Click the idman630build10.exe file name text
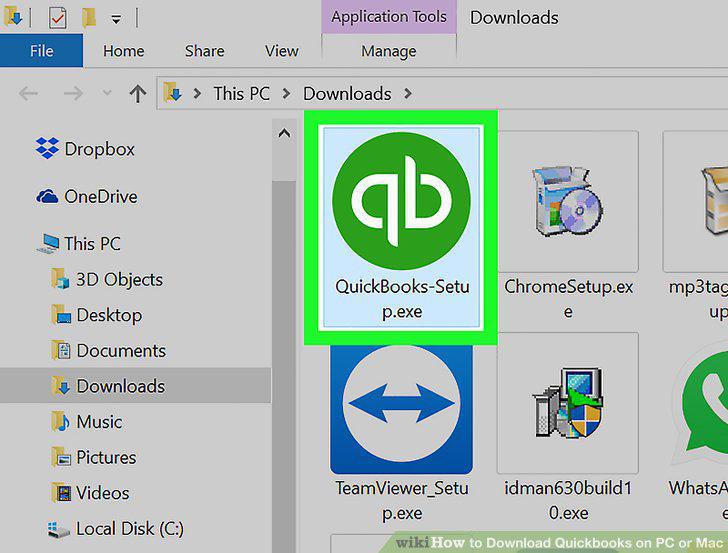Image resolution: width=728 pixels, height=553 pixels. 568,501
